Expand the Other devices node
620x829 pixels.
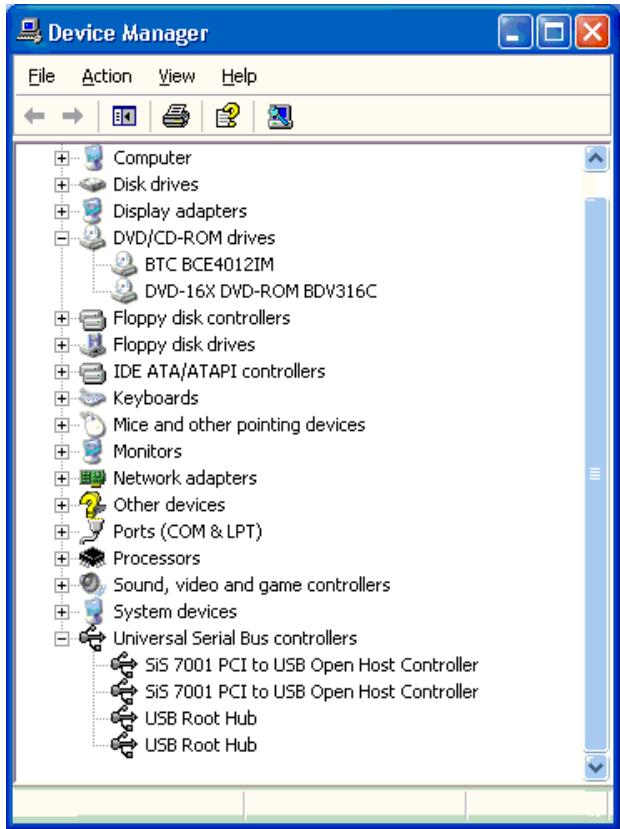(62, 505)
